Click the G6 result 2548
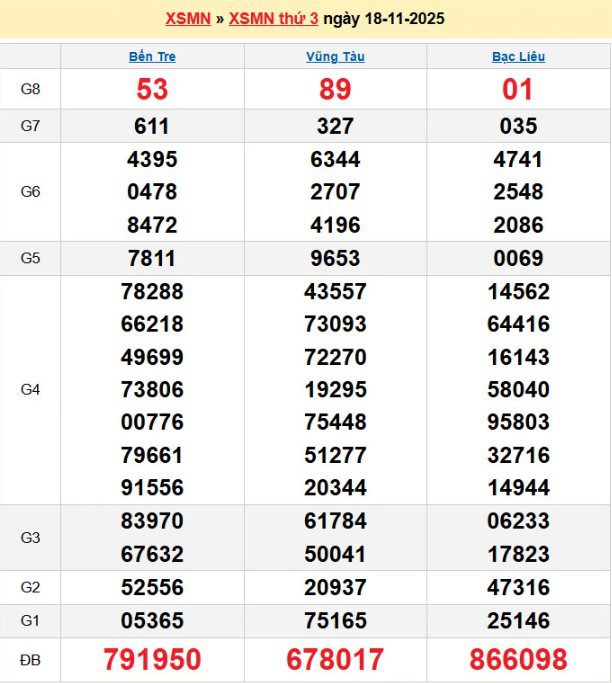 click(x=518, y=192)
